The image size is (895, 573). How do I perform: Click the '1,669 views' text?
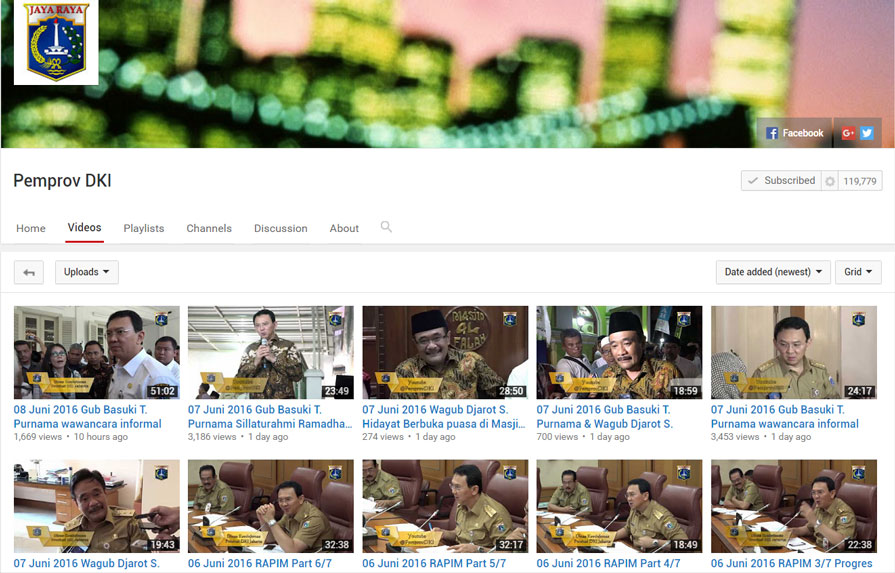(x=38, y=437)
